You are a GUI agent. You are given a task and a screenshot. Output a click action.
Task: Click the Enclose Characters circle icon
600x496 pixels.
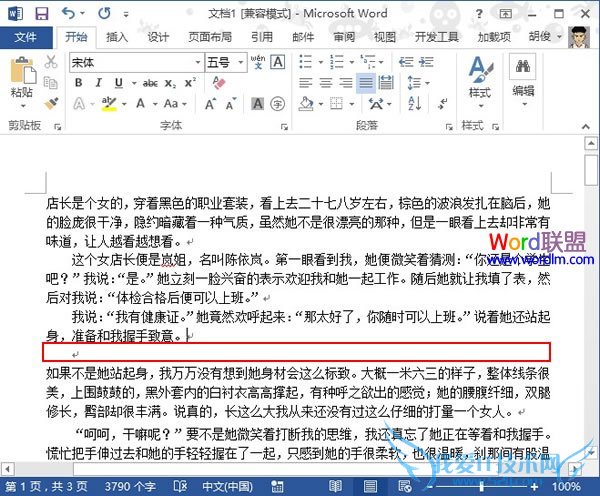277,103
